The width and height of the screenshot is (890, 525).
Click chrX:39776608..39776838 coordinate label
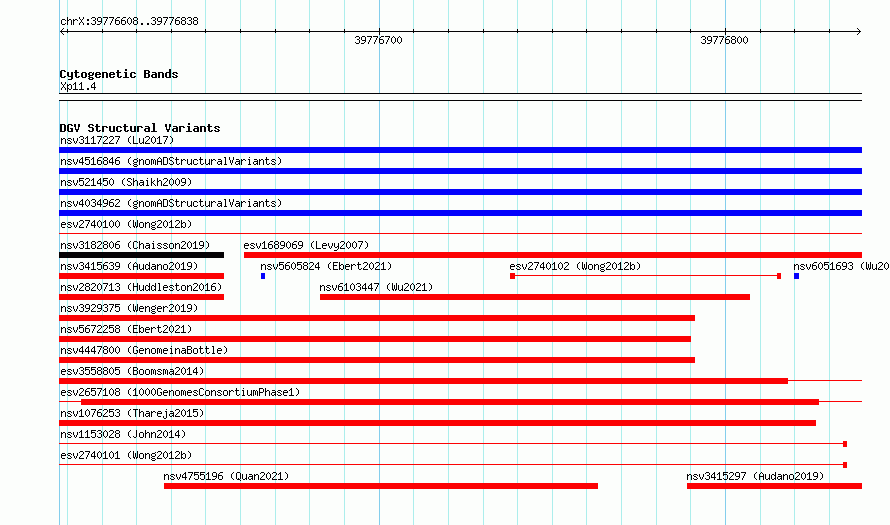click(x=129, y=21)
